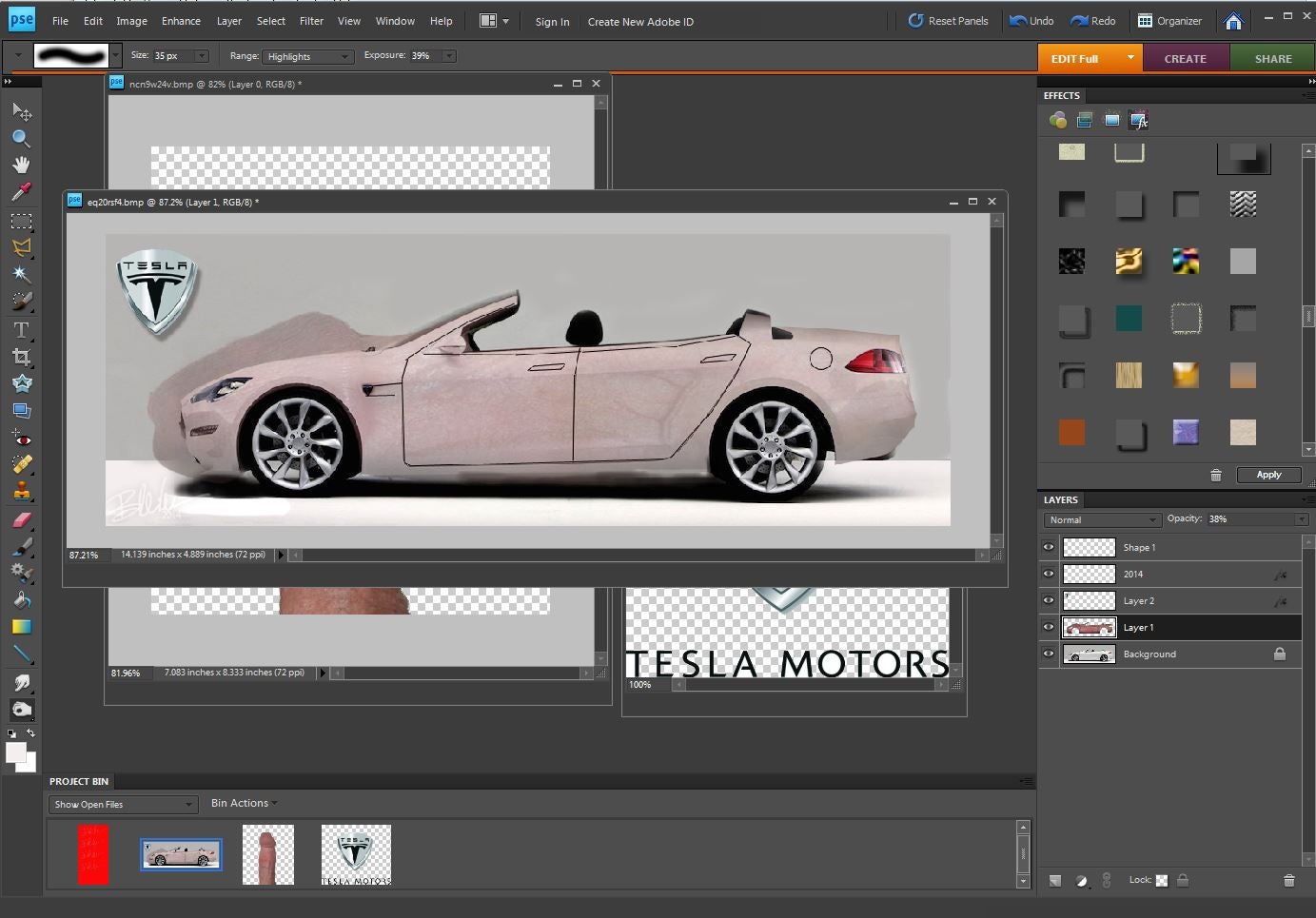
Task: Expand the EDIT Full mode arrow
Action: (1130, 58)
